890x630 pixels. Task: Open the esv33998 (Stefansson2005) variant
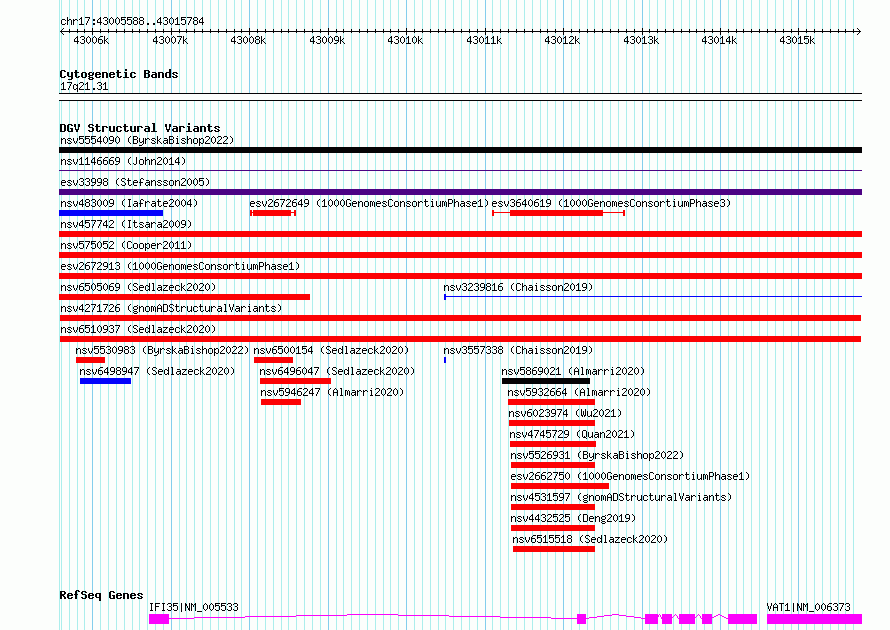pyautogui.click(x=135, y=182)
